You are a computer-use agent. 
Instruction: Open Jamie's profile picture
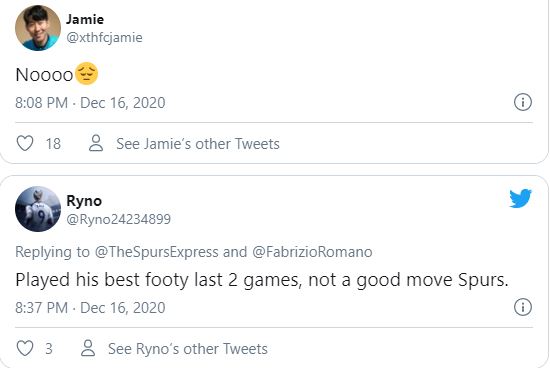pos(38,28)
